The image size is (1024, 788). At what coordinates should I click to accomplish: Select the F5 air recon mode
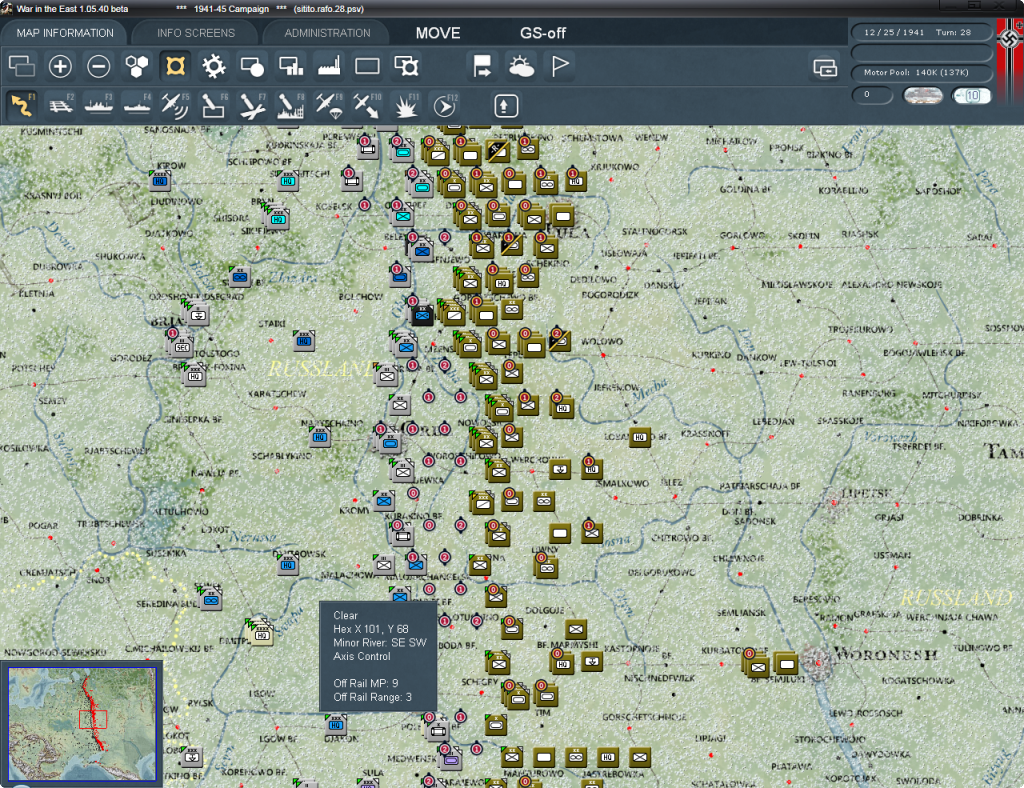click(175, 105)
